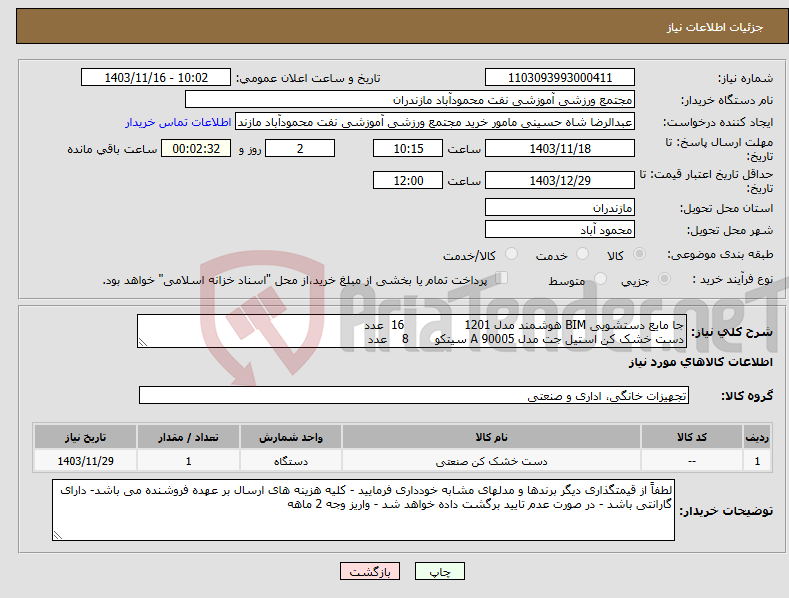Click the کد کالا column header

[692, 437]
